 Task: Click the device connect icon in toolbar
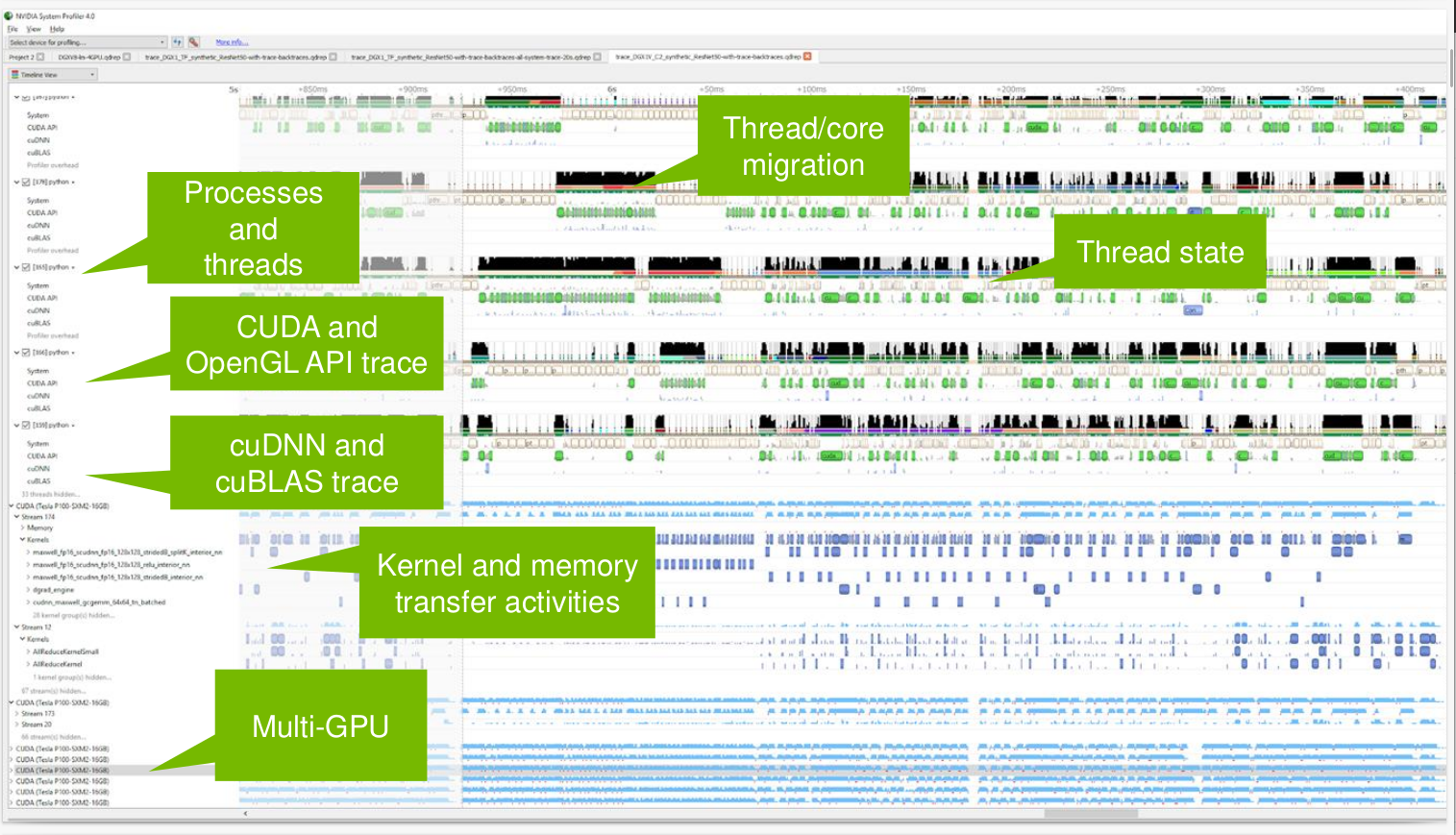[x=178, y=42]
